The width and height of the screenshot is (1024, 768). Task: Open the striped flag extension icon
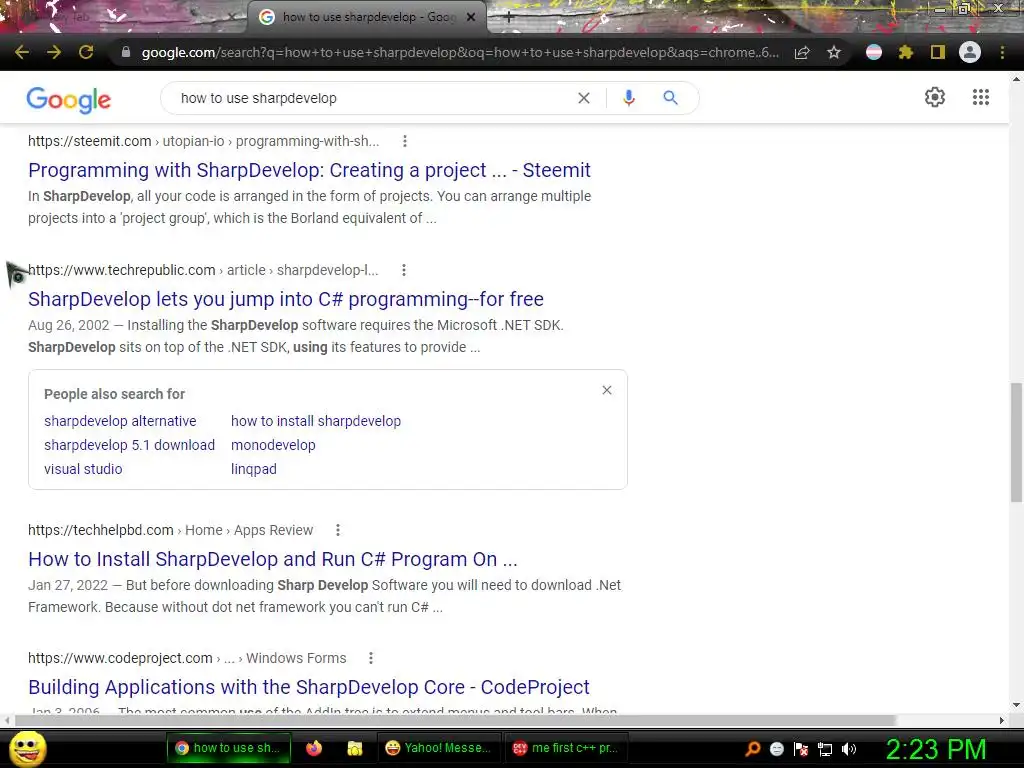click(874, 52)
